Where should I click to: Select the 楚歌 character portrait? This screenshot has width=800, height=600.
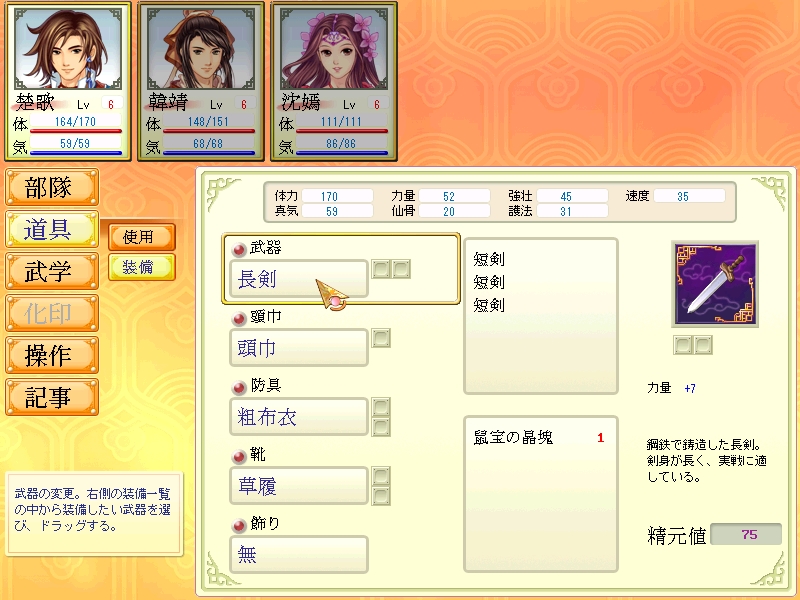point(68,48)
